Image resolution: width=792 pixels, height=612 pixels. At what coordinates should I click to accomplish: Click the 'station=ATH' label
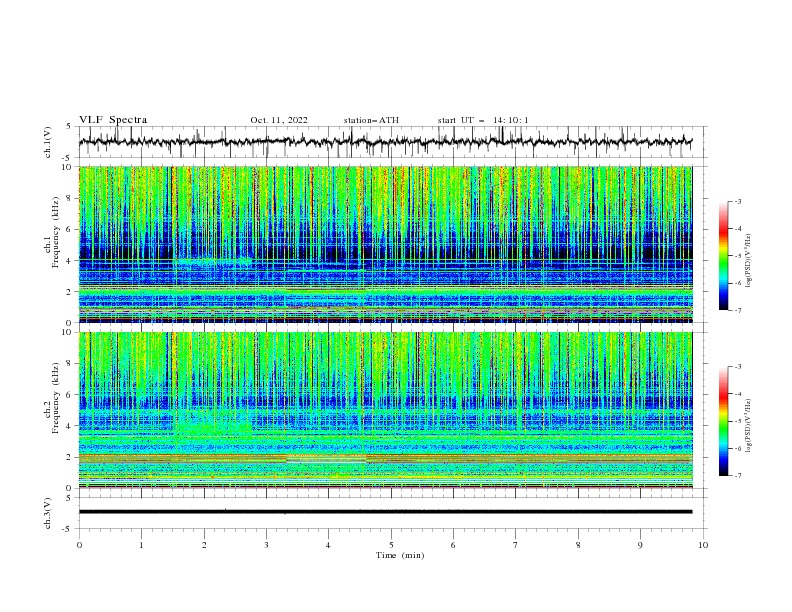coord(371,120)
